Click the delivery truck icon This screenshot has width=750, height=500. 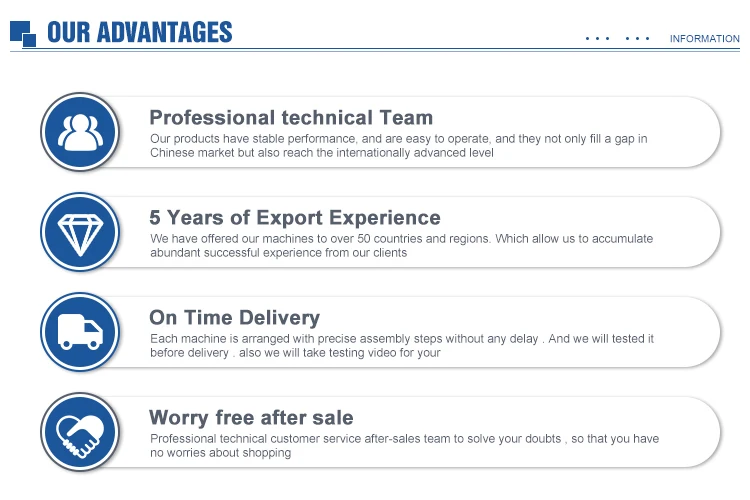(x=80, y=332)
